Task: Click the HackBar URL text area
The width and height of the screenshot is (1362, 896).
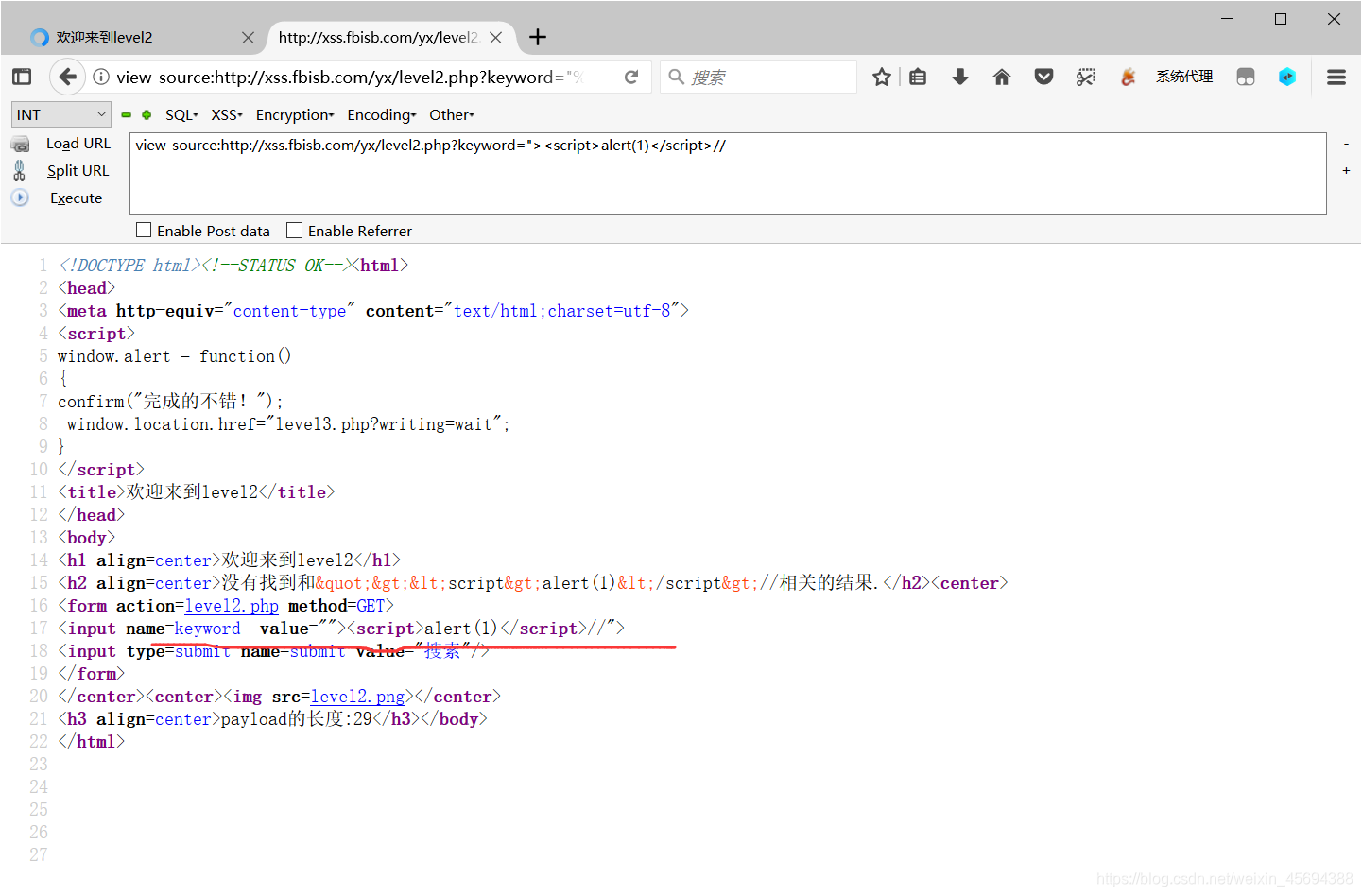Action: click(728, 173)
